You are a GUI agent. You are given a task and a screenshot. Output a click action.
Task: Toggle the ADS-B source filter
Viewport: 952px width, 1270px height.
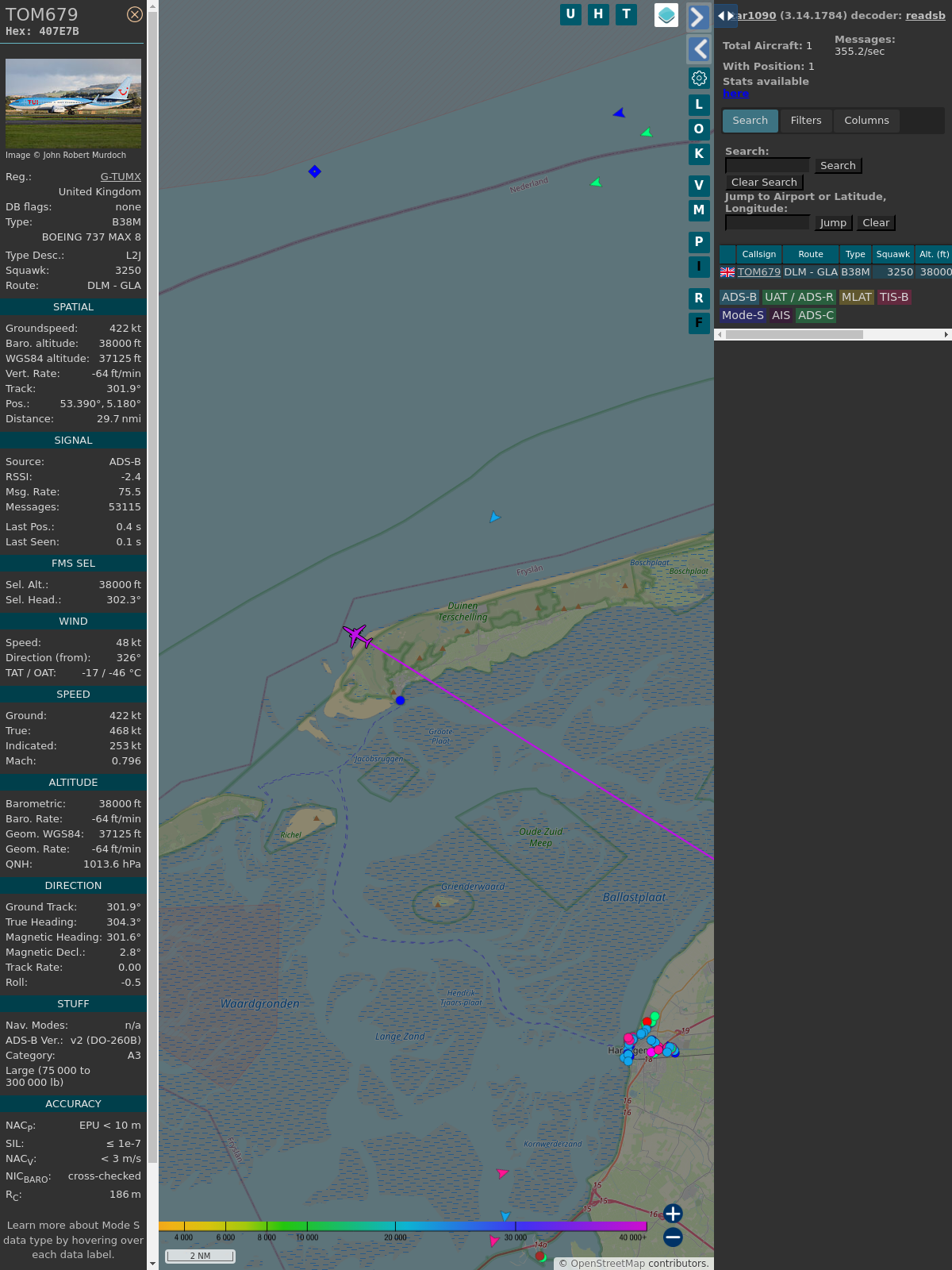tap(739, 297)
